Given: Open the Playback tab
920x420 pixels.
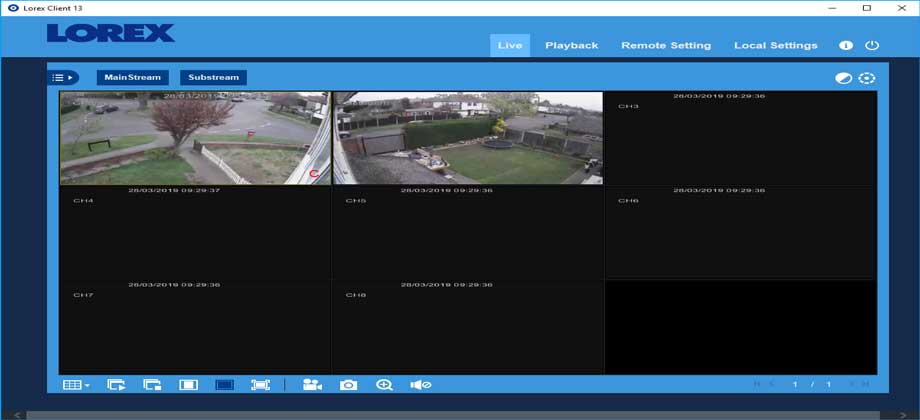Looking at the screenshot, I should [571, 45].
